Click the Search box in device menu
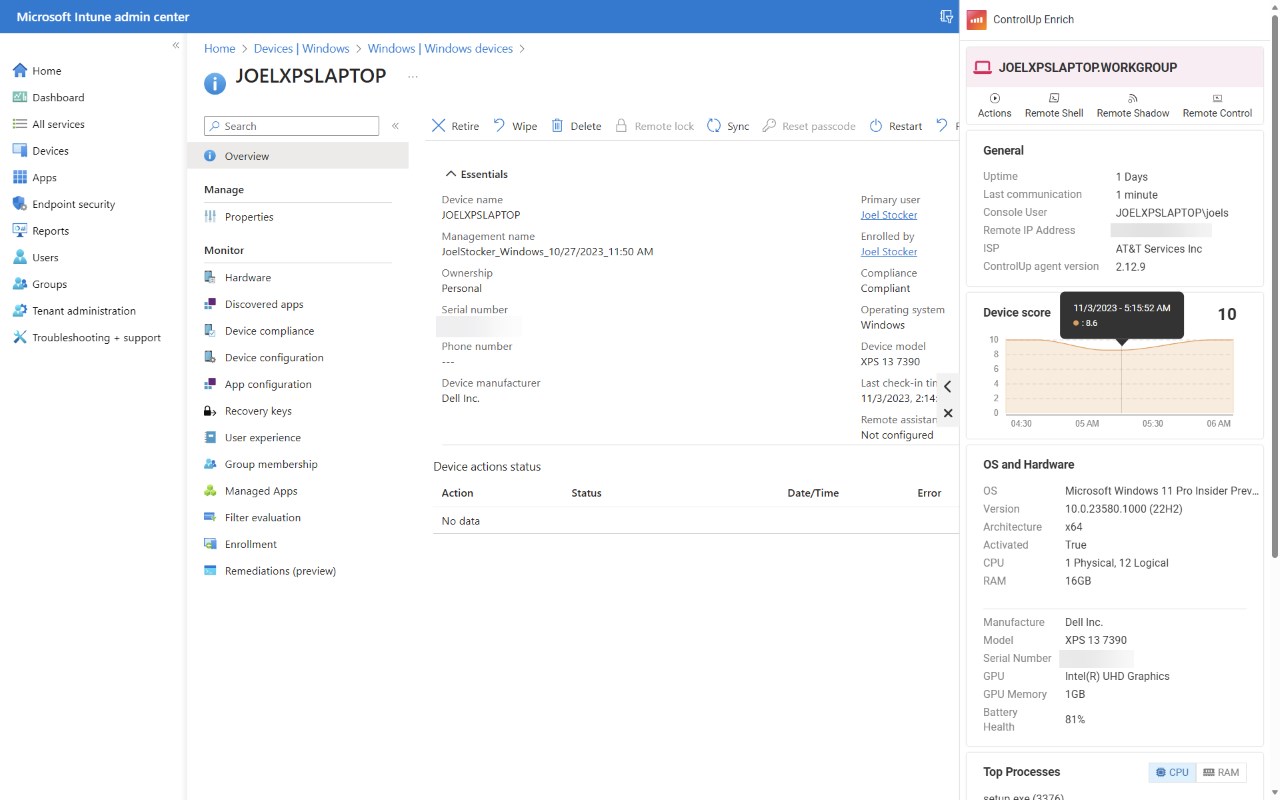 [x=292, y=126]
